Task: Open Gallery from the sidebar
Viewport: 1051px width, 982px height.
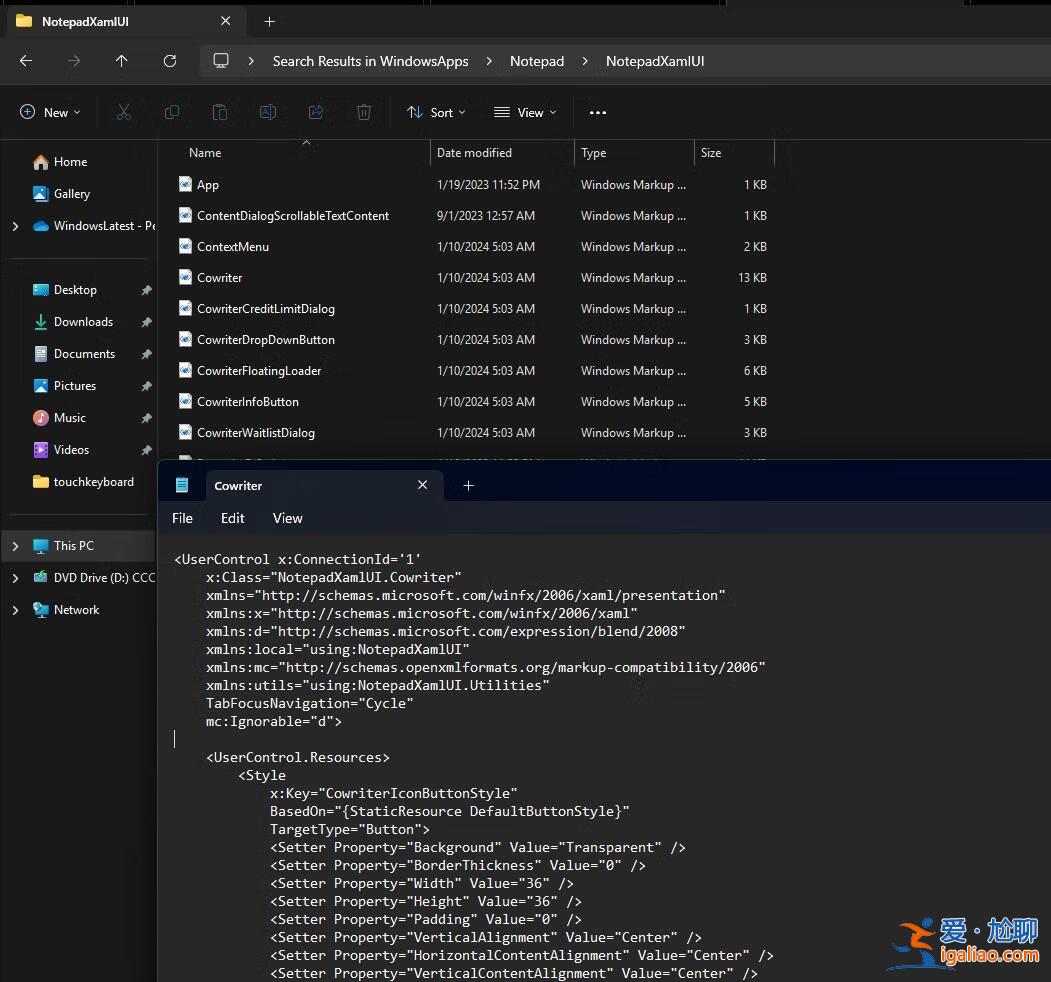Action: tap(71, 193)
